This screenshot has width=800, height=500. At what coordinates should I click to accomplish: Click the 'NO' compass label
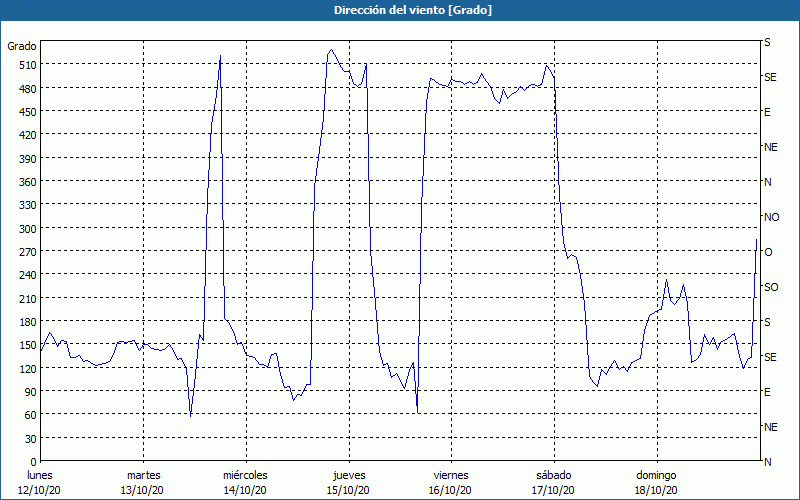(x=771, y=217)
